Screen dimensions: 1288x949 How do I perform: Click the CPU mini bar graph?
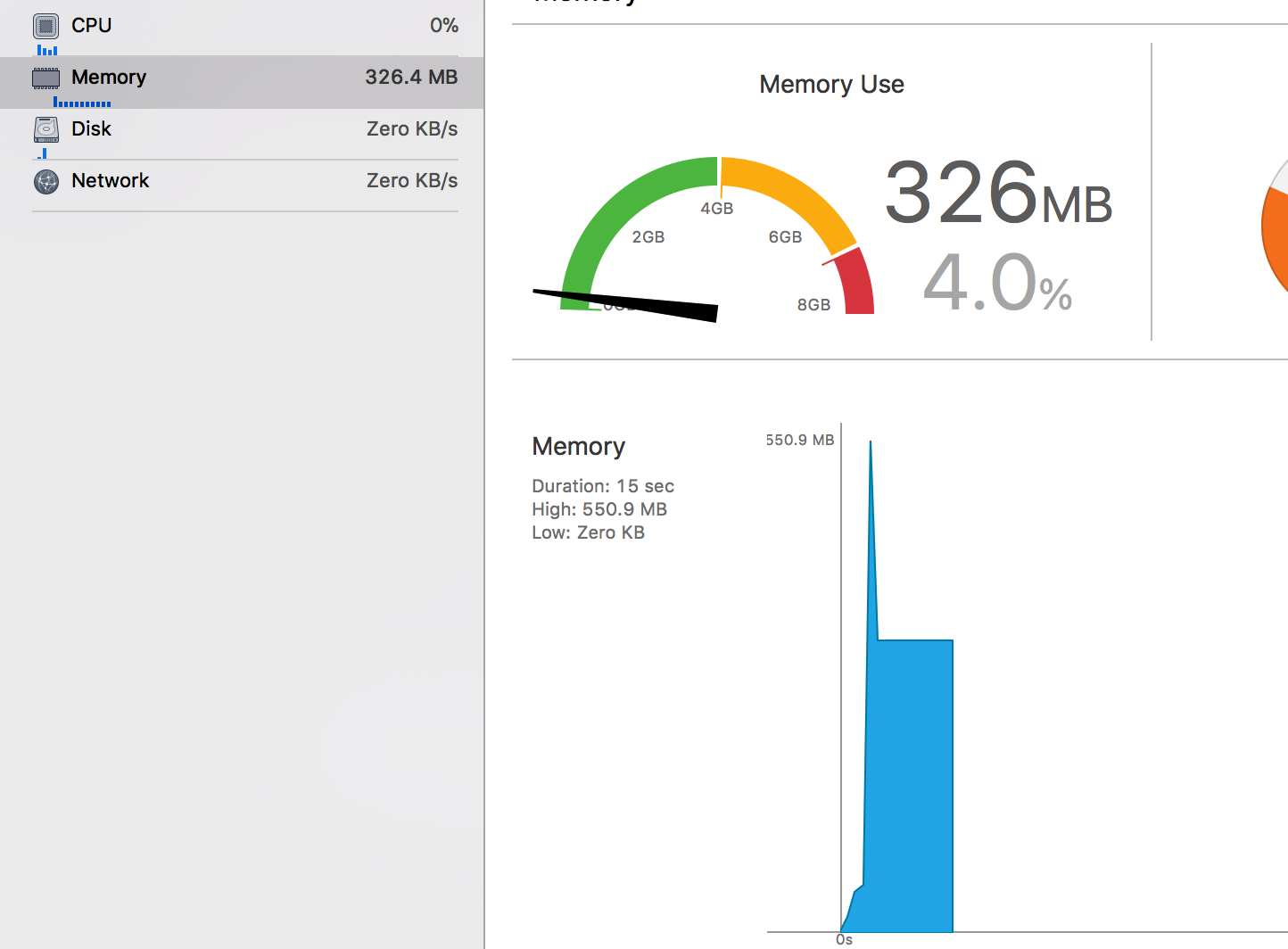47,51
